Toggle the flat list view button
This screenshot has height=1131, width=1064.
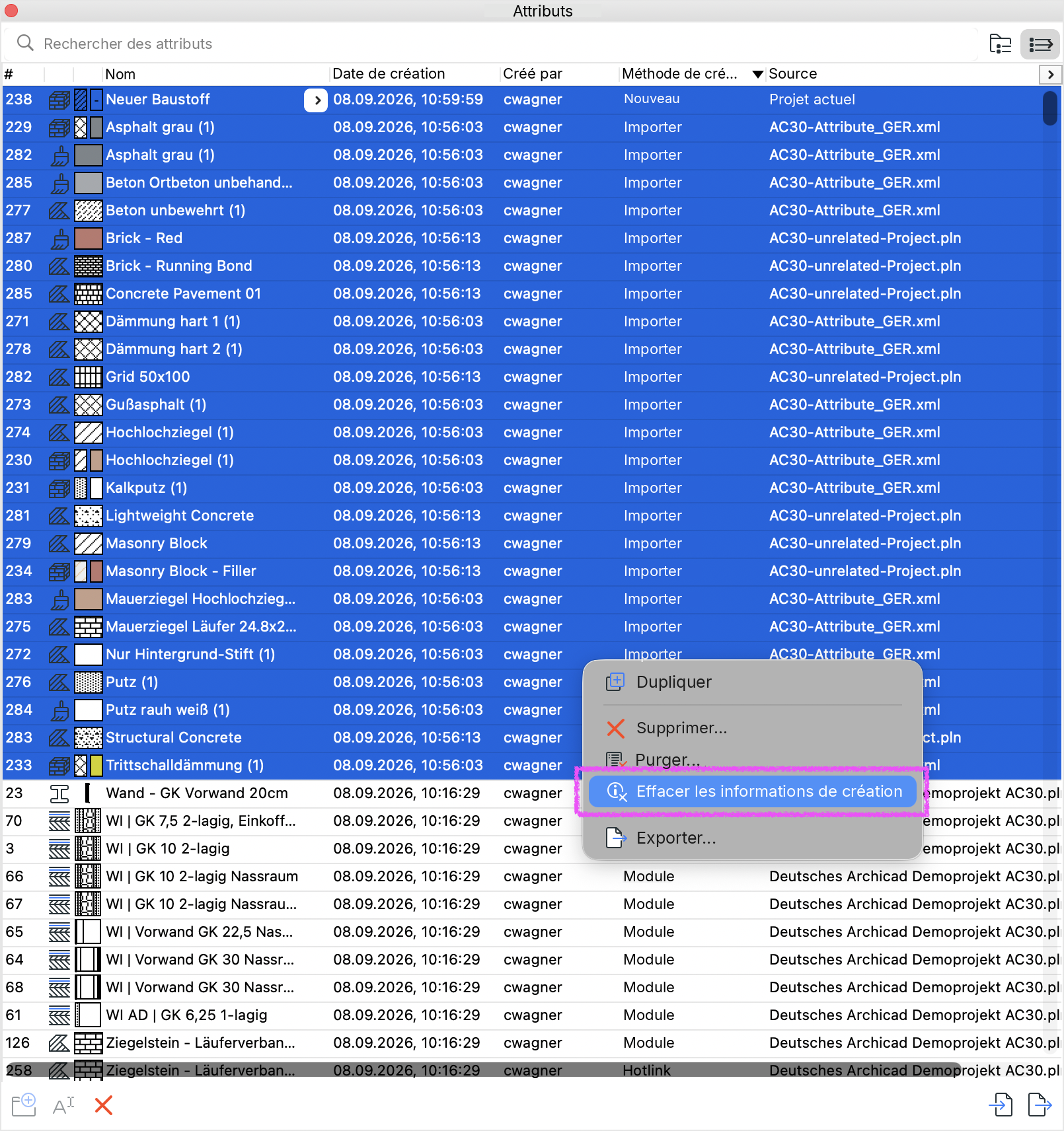coord(1040,44)
